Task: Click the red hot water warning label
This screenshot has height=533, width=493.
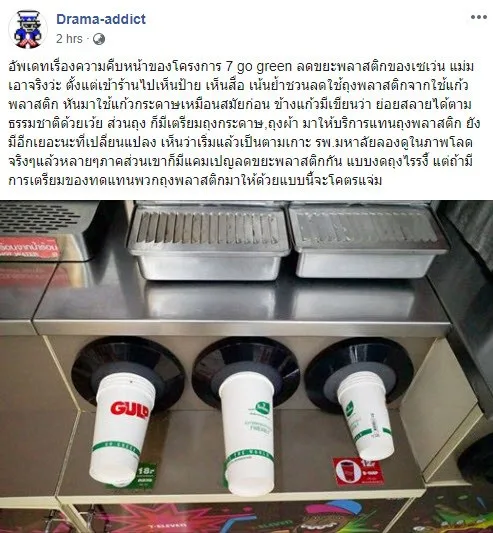Action: 30,248
